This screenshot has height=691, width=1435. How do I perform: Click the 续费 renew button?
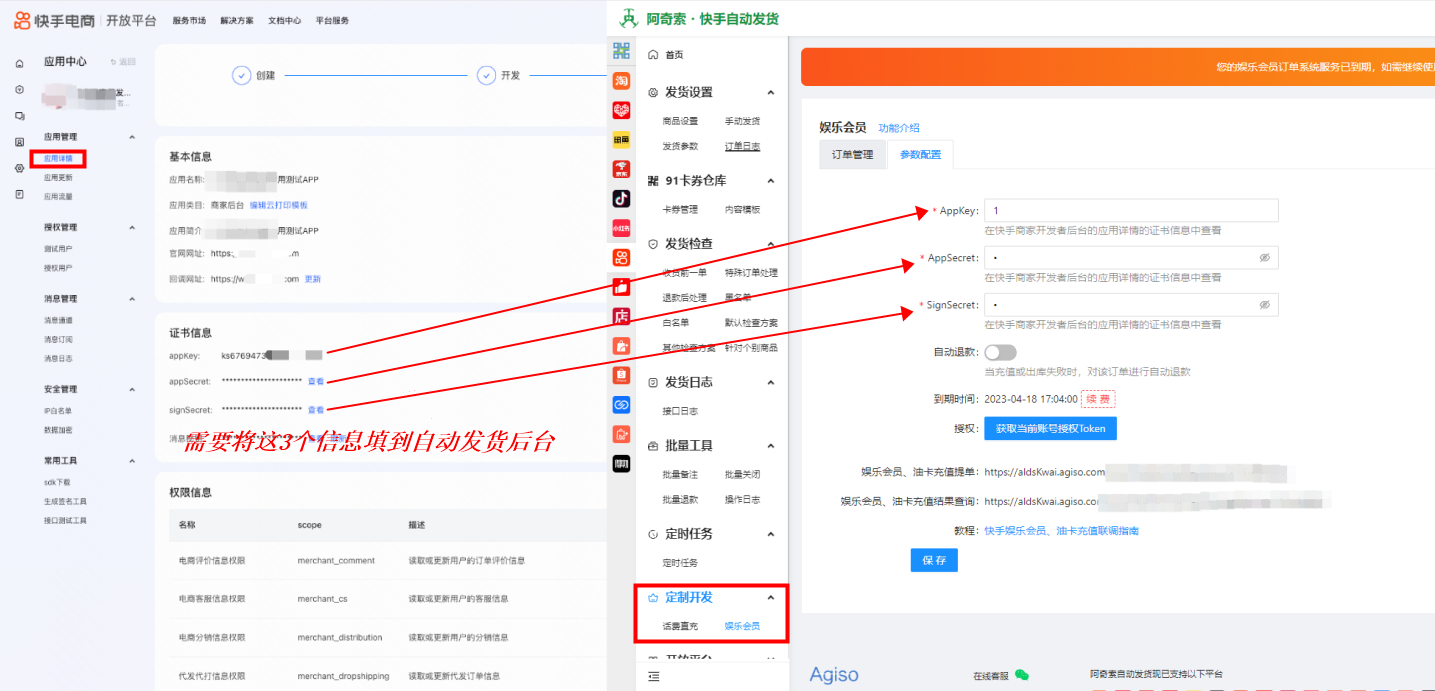coord(1098,398)
